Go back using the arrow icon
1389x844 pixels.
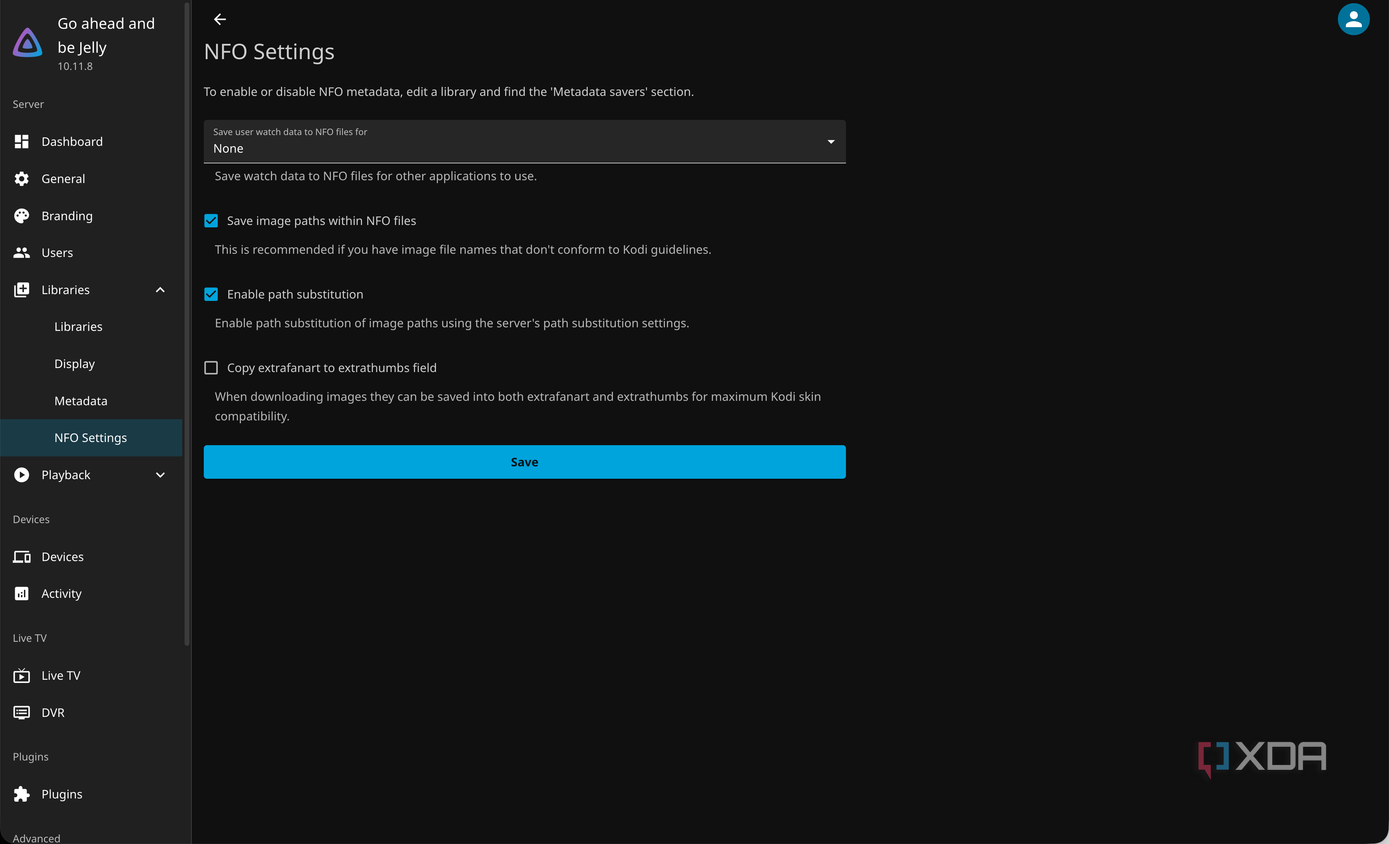(220, 19)
